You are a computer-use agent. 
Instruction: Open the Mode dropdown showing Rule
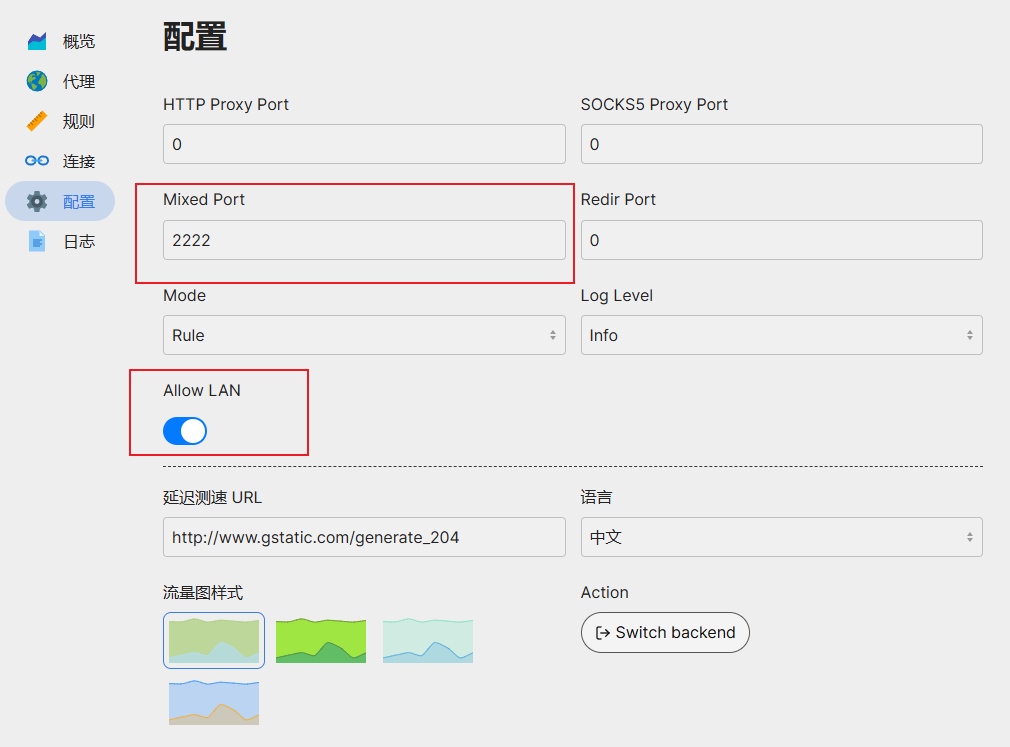tap(364, 335)
